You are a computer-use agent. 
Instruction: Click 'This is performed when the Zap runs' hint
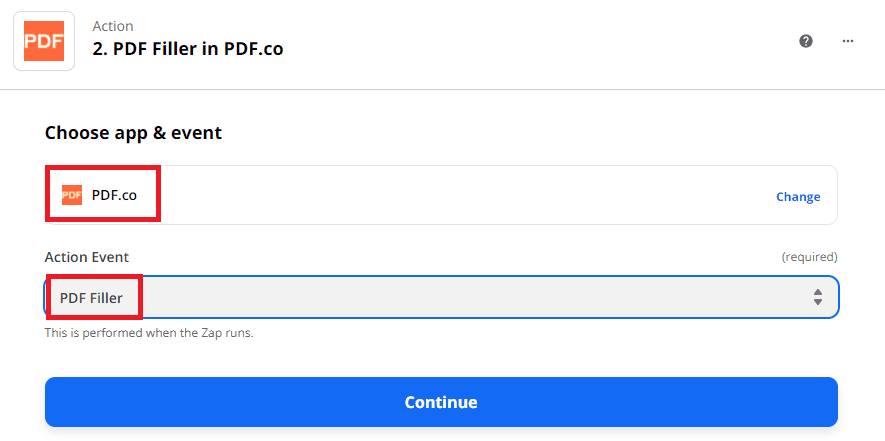149,332
